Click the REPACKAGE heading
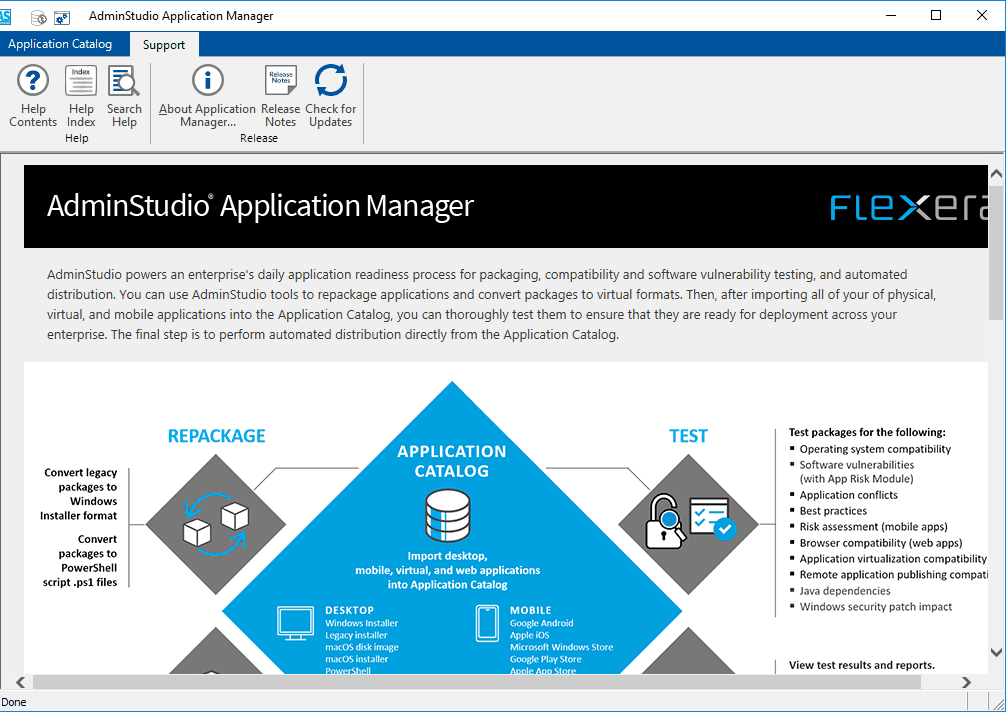1006x712 pixels. [216, 436]
